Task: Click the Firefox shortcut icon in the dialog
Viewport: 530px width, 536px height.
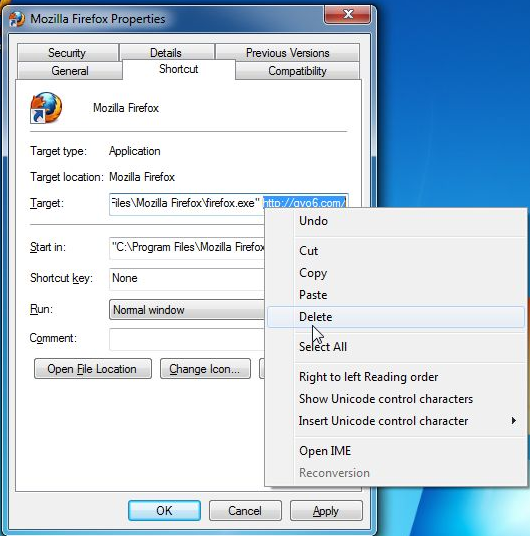Action: coord(46,107)
